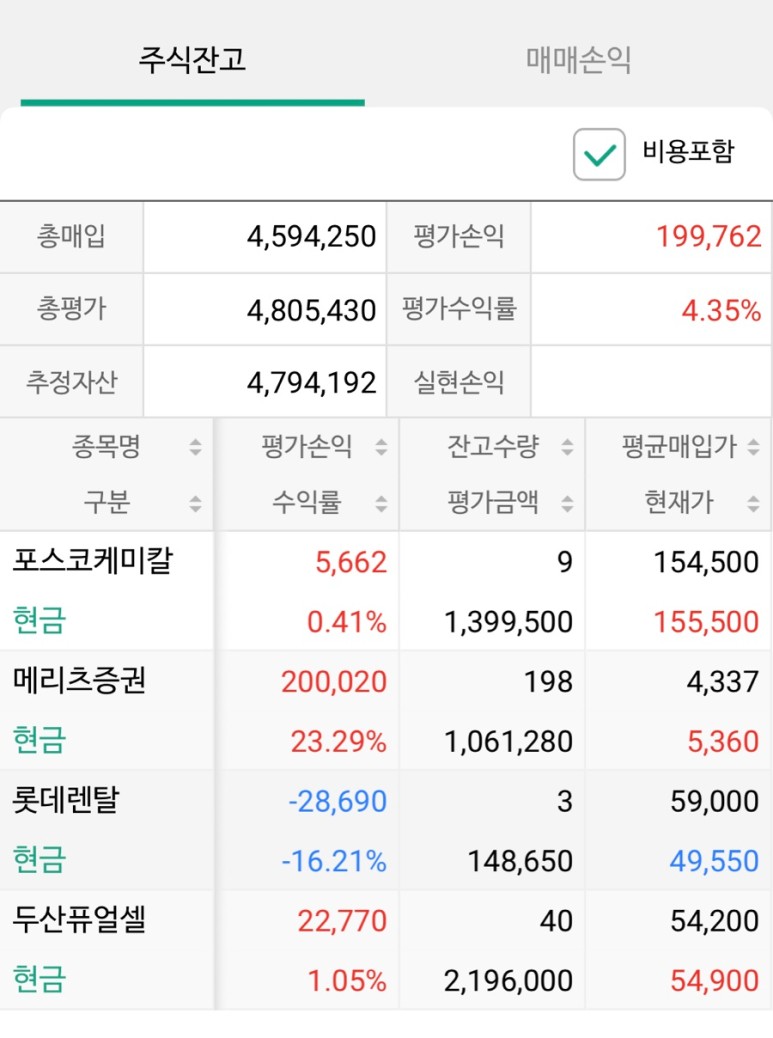Tap the 평가금액 column header label
This screenshot has height=1038, width=773.
click(x=493, y=502)
